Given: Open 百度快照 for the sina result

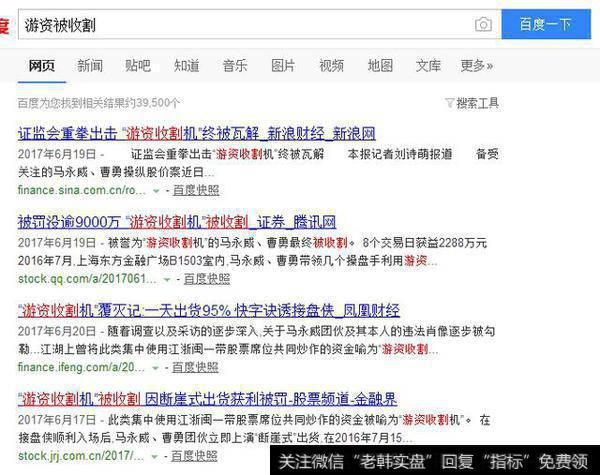Looking at the screenshot, I should pyautogui.click(x=196, y=190).
